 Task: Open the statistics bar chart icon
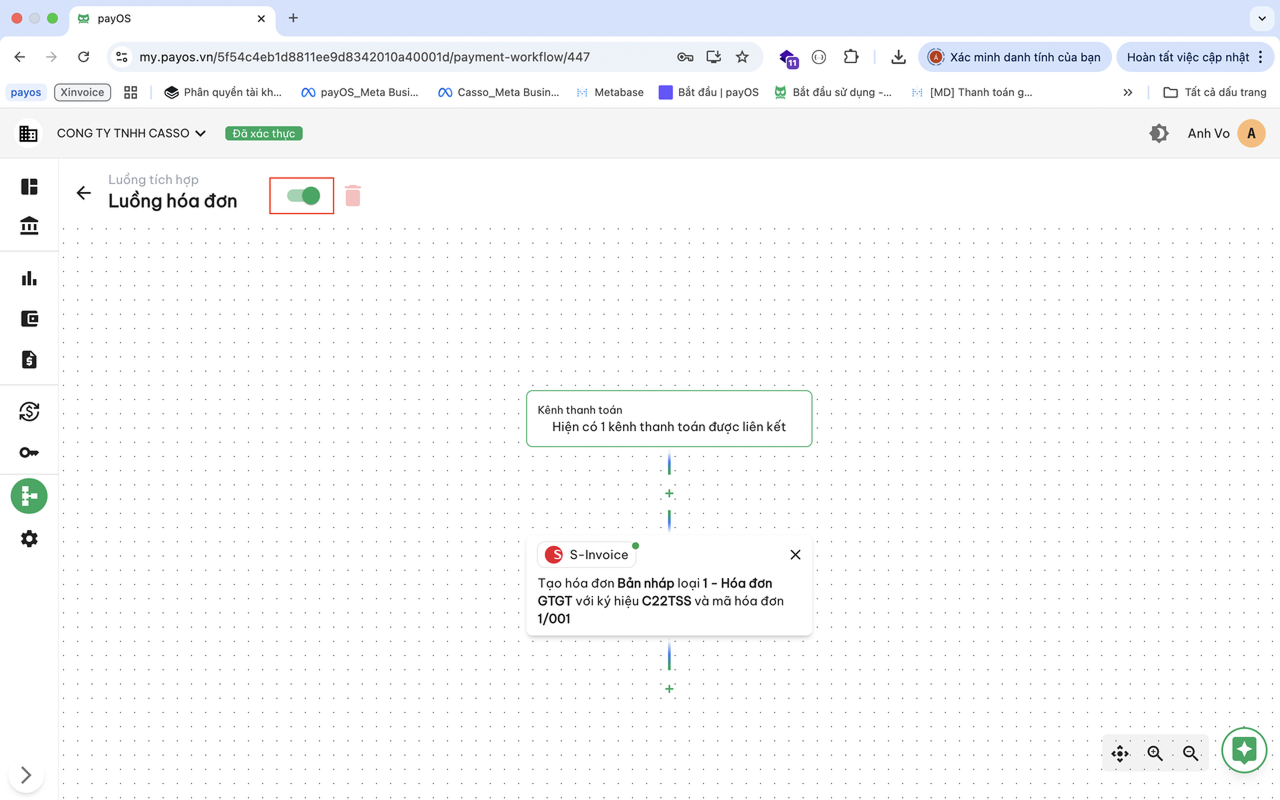(x=29, y=279)
